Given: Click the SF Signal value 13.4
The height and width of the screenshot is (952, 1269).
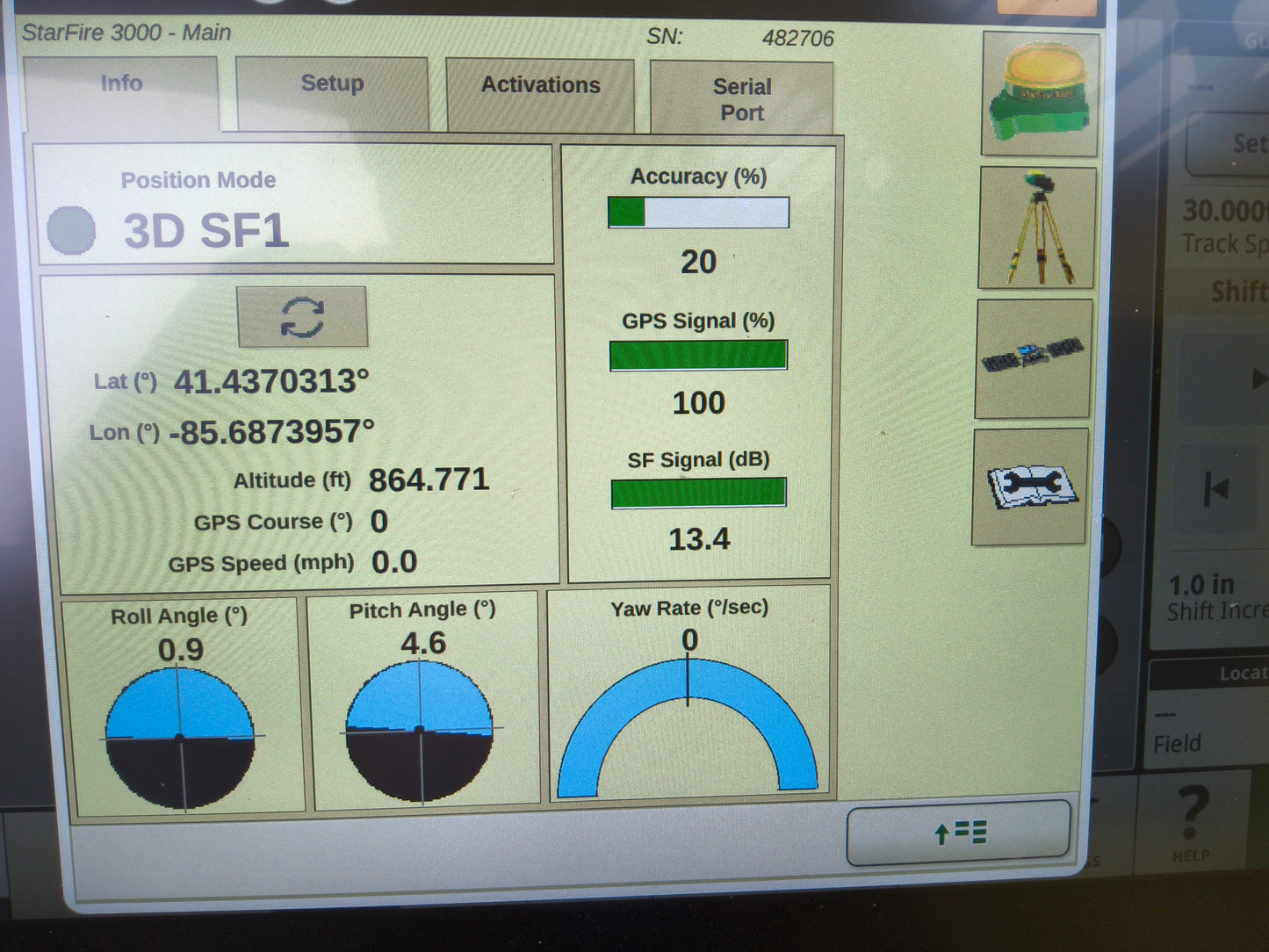Looking at the screenshot, I should (x=699, y=538).
